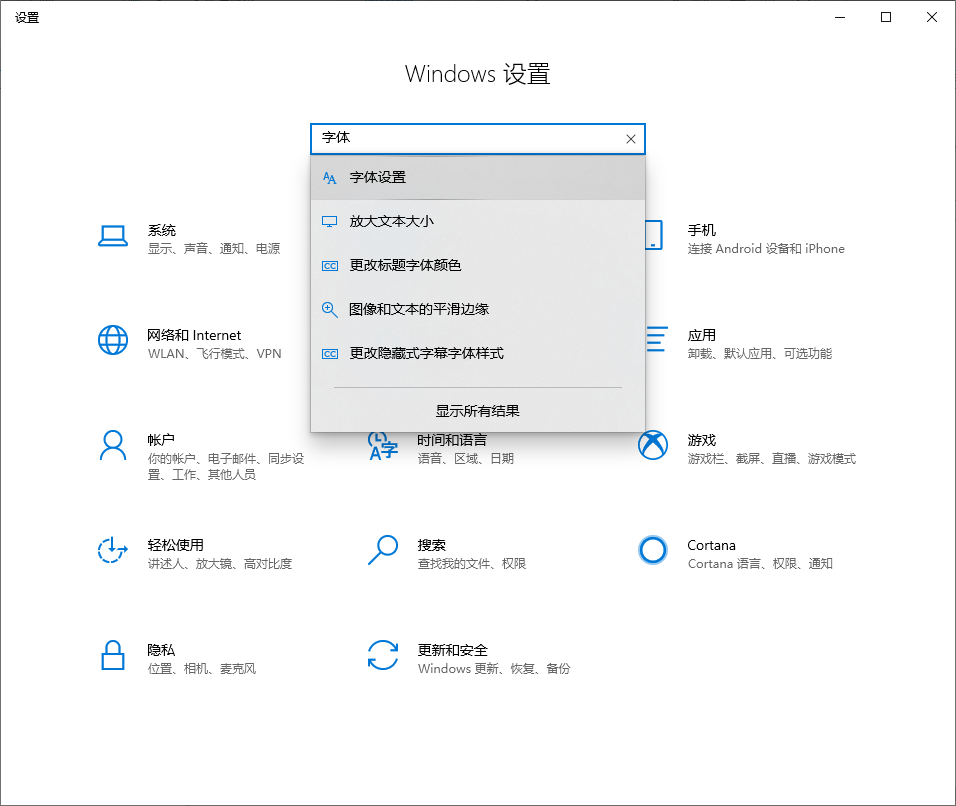Open the 帐户 settings category
956x806 pixels.
[162, 440]
